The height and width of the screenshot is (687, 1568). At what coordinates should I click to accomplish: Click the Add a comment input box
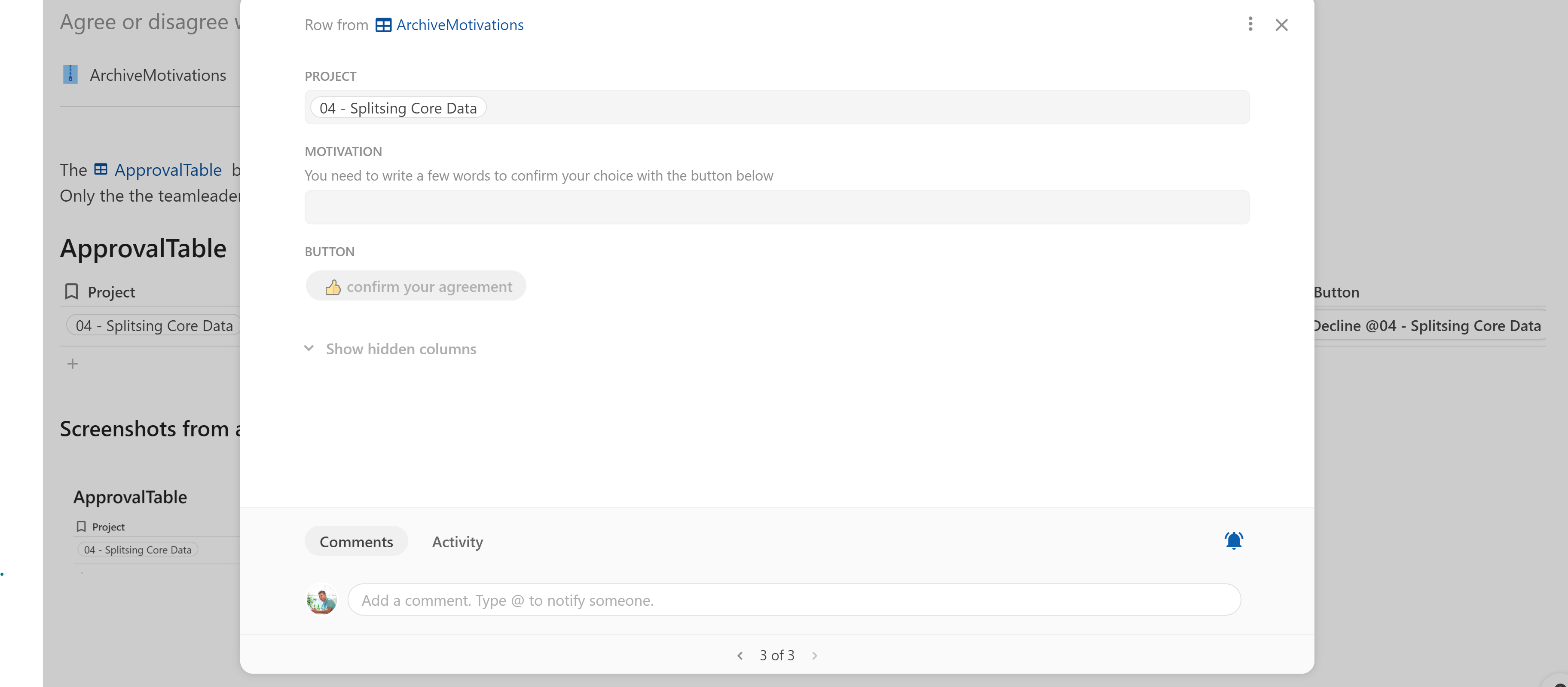[x=794, y=600]
